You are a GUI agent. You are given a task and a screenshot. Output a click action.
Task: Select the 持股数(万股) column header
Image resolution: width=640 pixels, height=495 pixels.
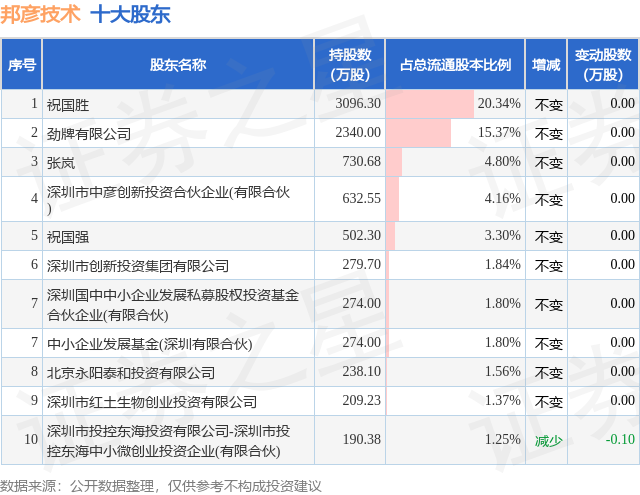pyautogui.click(x=350, y=64)
